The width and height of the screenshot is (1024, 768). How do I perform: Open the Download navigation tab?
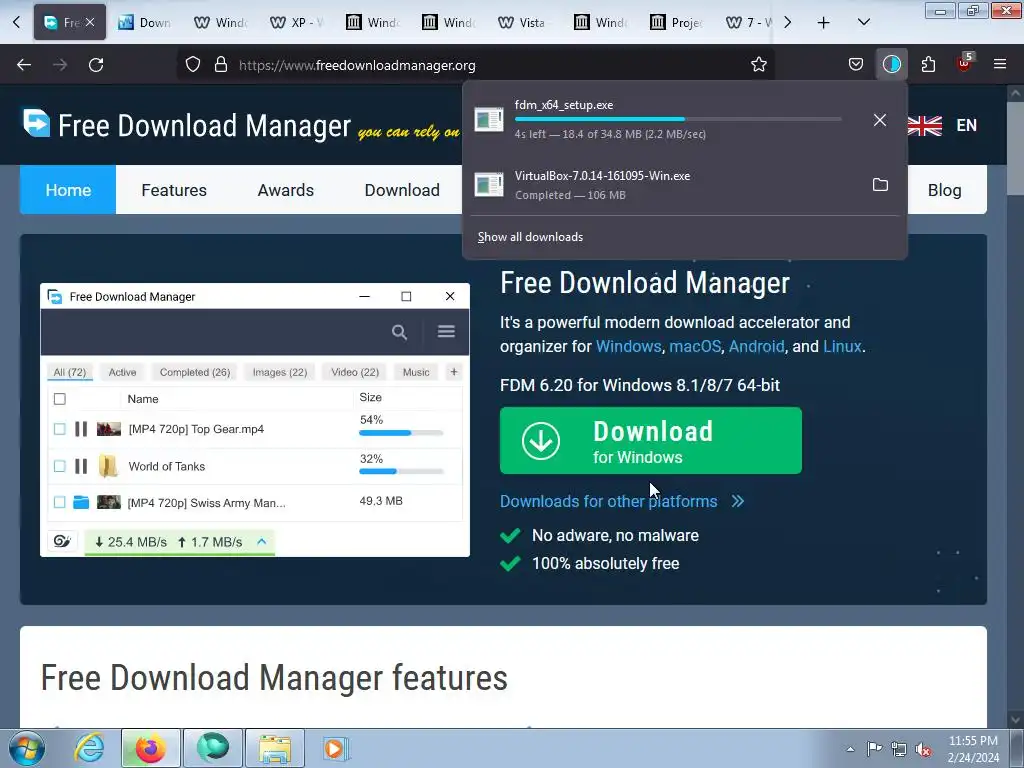[x=402, y=190]
